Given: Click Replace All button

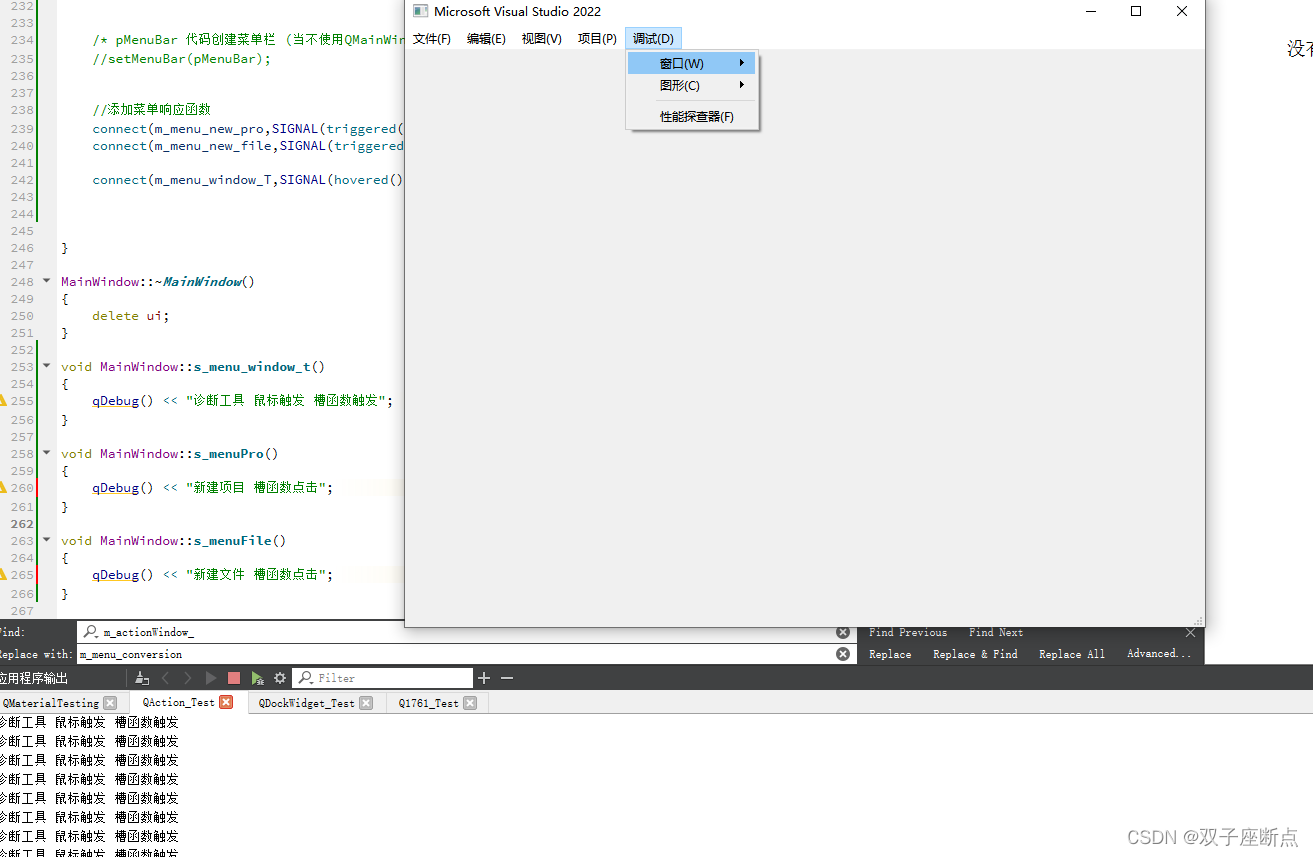Looking at the screenshot, I should (1072, 654).
